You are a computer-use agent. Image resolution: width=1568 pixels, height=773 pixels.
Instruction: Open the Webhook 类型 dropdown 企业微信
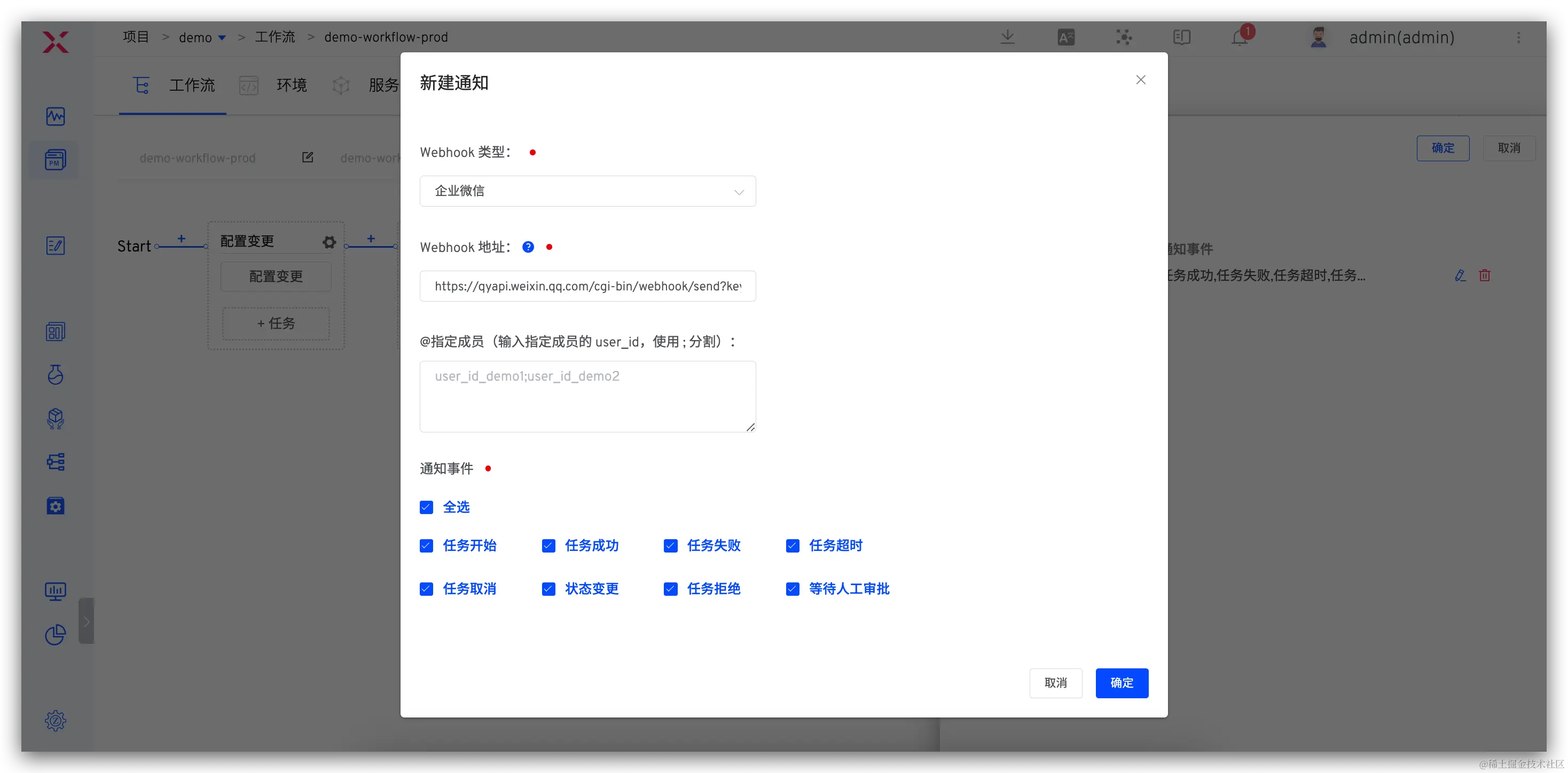[587, 191]
